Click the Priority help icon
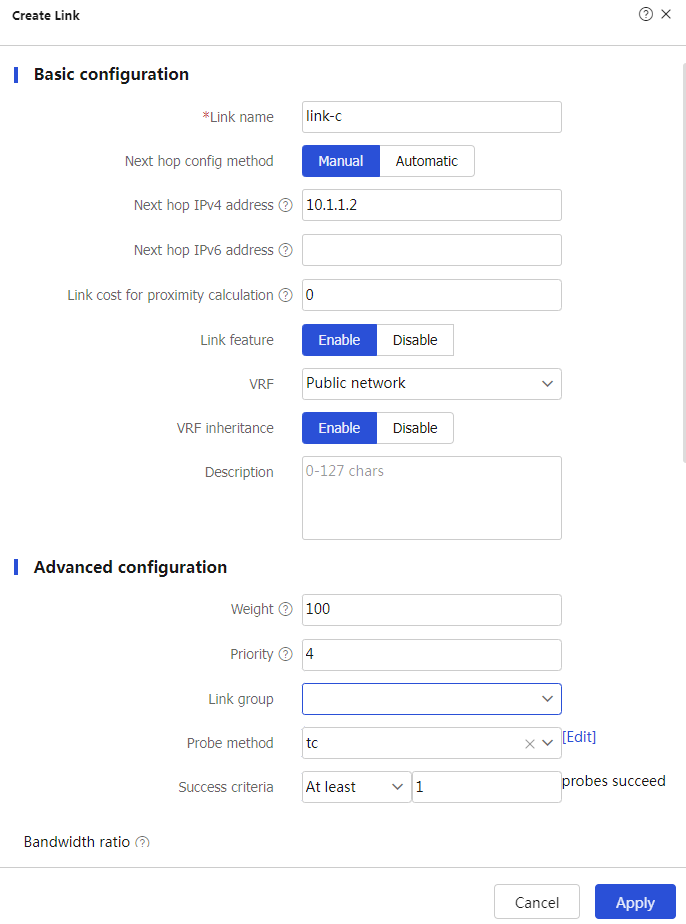 (x=285, y=654)
